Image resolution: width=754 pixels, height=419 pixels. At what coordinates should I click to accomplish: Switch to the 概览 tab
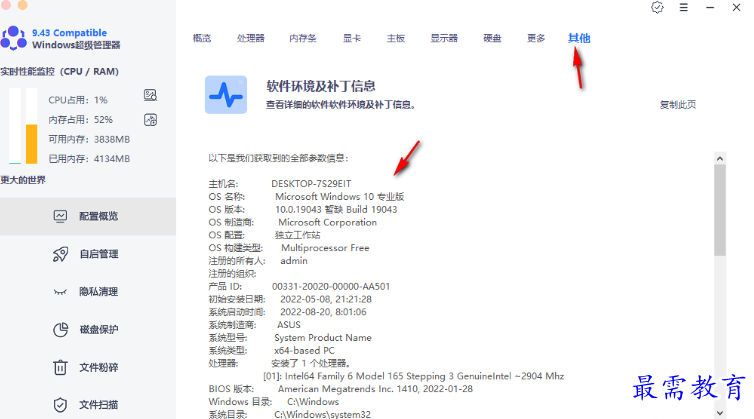tap(202, 38)
